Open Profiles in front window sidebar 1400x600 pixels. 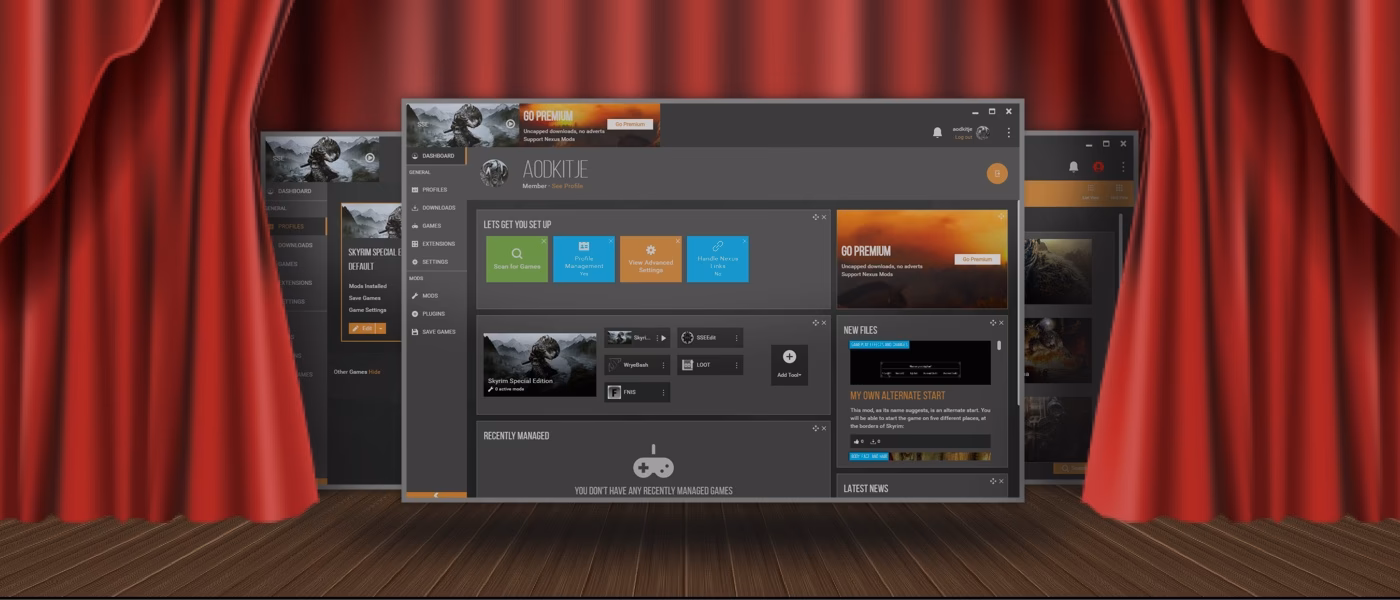[x=436, y=189]
